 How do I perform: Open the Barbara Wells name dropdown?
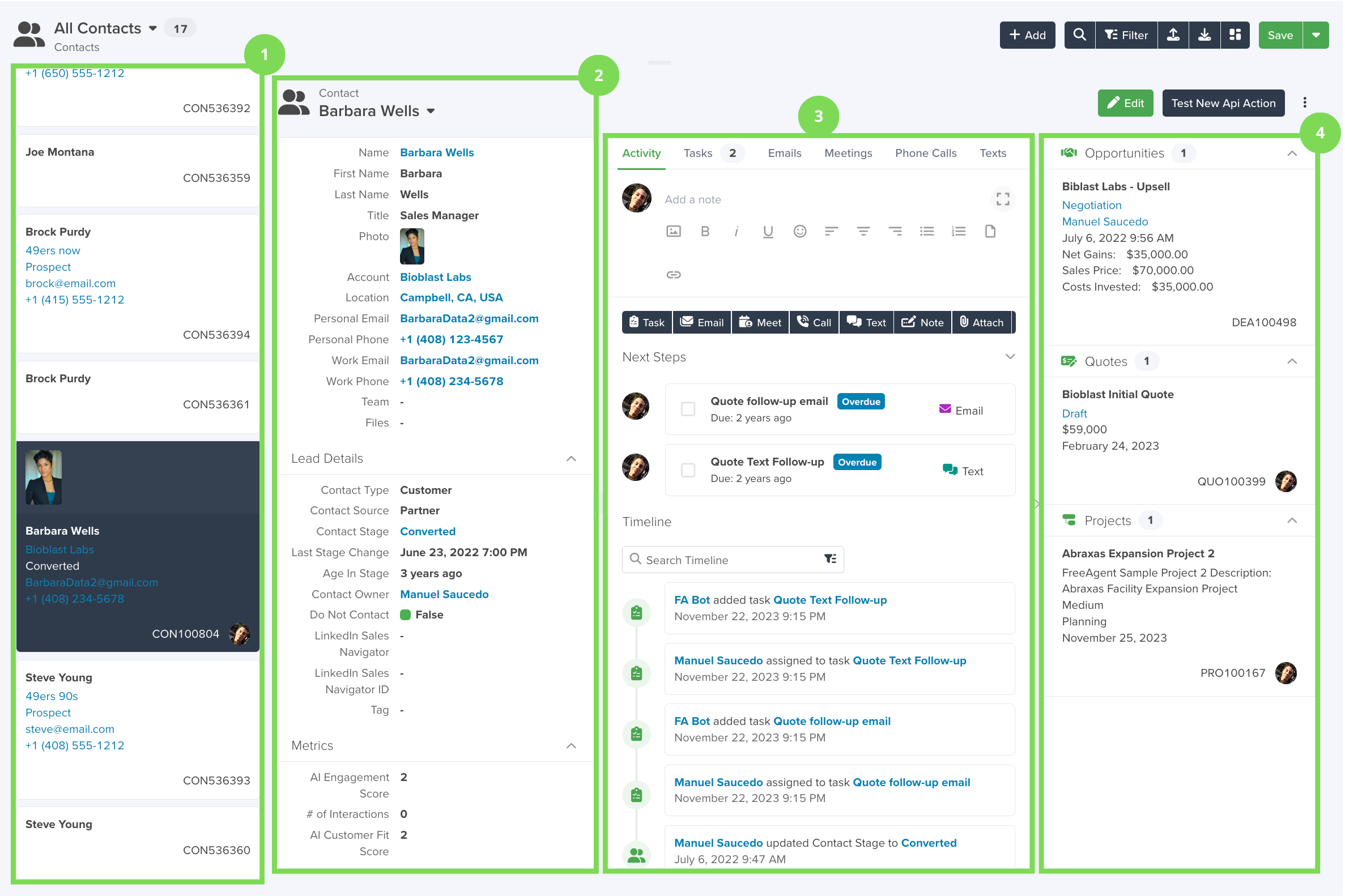click(431, 111)
